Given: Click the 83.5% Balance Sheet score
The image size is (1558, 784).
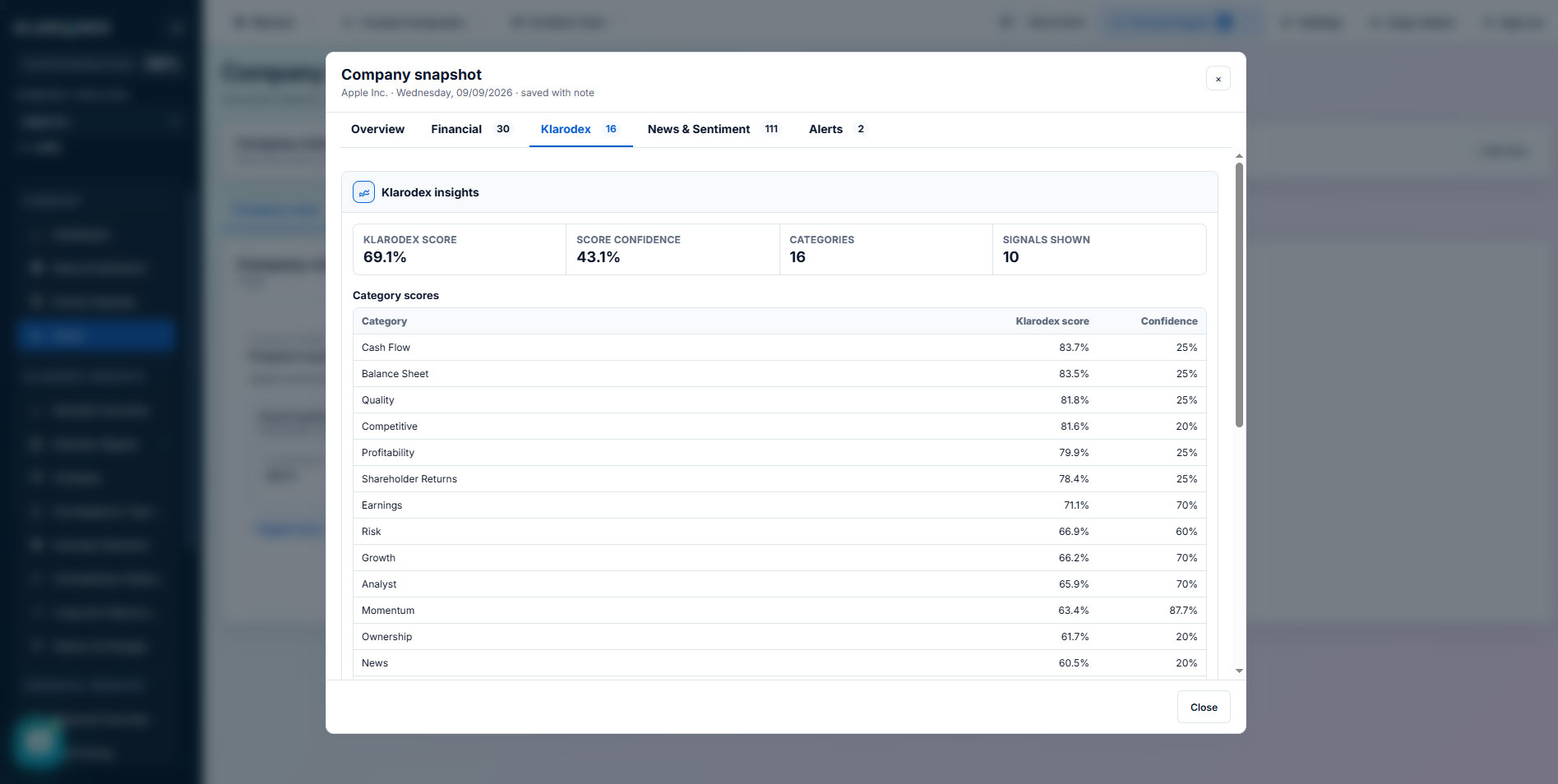Looking at the screenshot, I should pos(1074,374).
